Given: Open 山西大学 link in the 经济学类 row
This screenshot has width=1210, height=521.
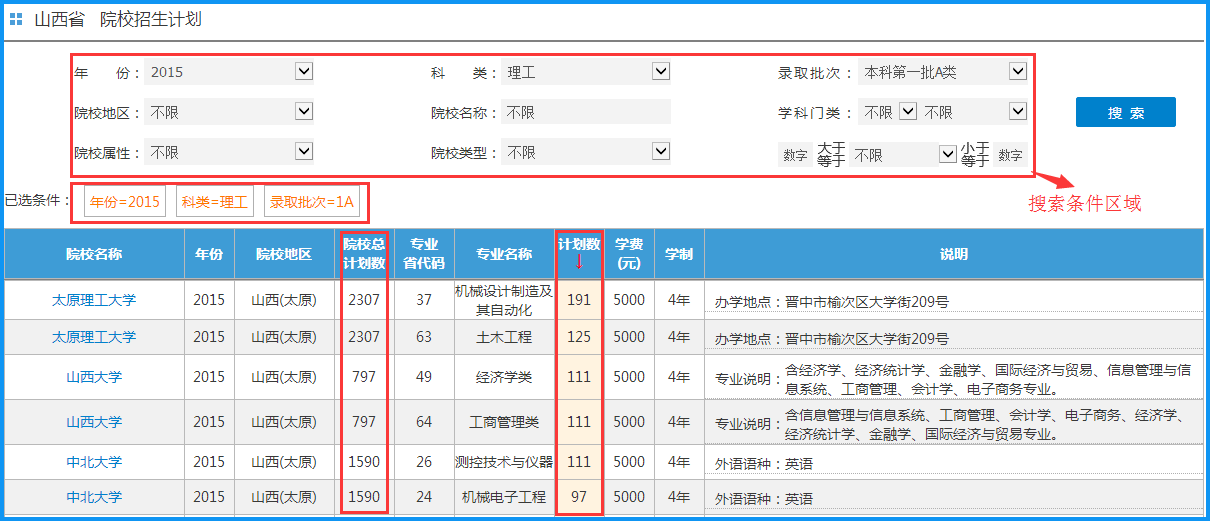Looking at the screenshot, I should [94, 377].
